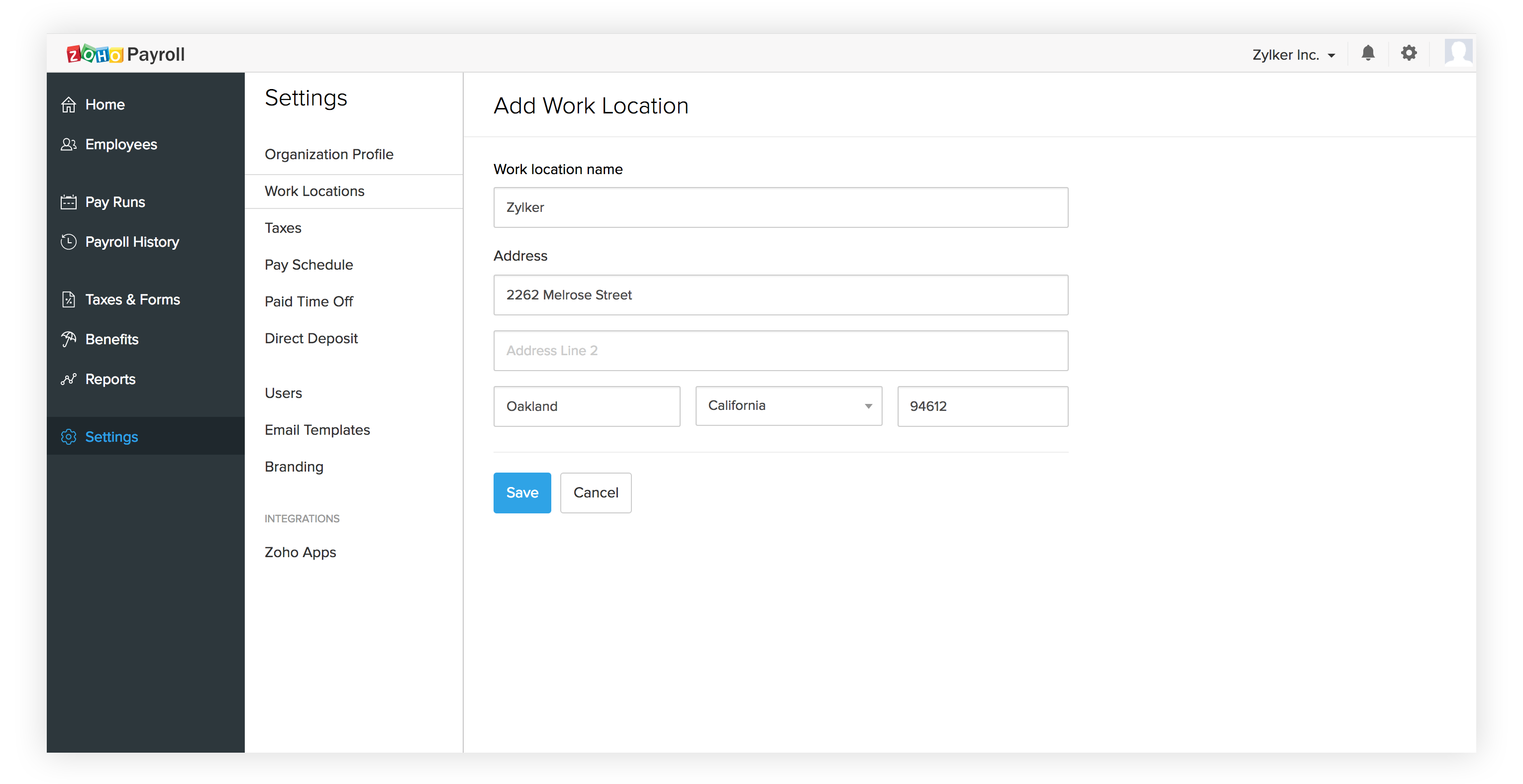
Task: Cancel adding the work location
Action: pos(596,492)
